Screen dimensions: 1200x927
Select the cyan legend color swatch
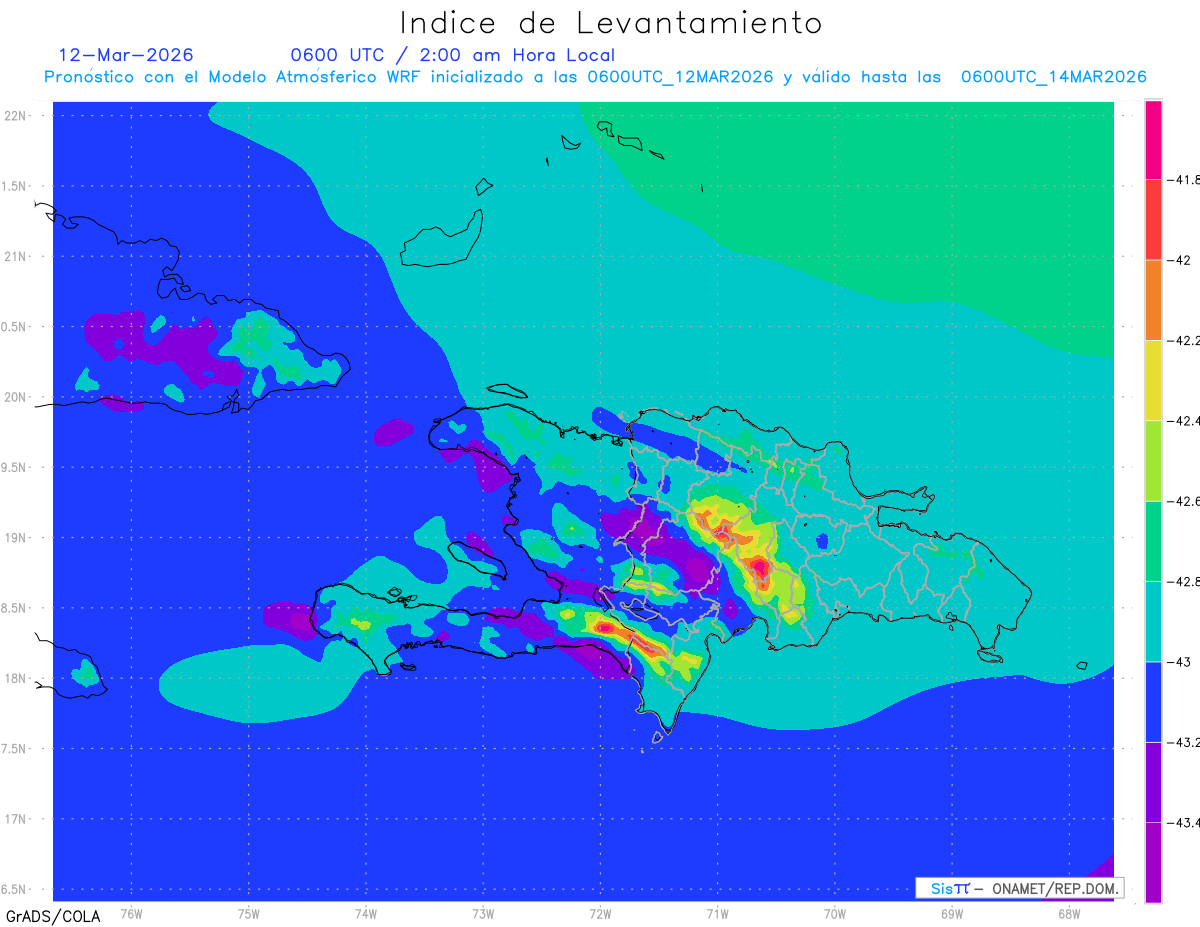coord(1153,621)
